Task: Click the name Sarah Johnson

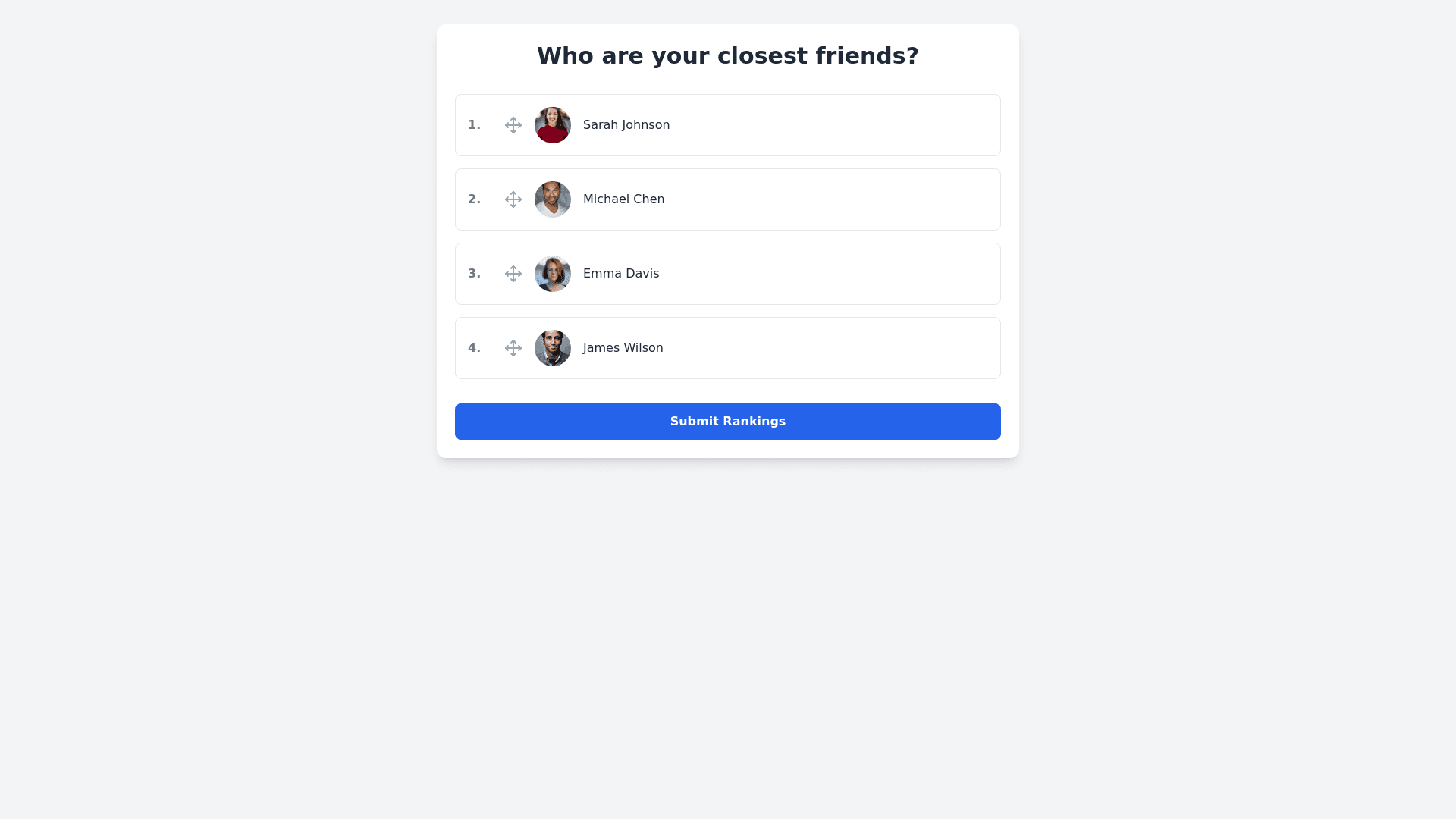Action: [x=626, y=125]
